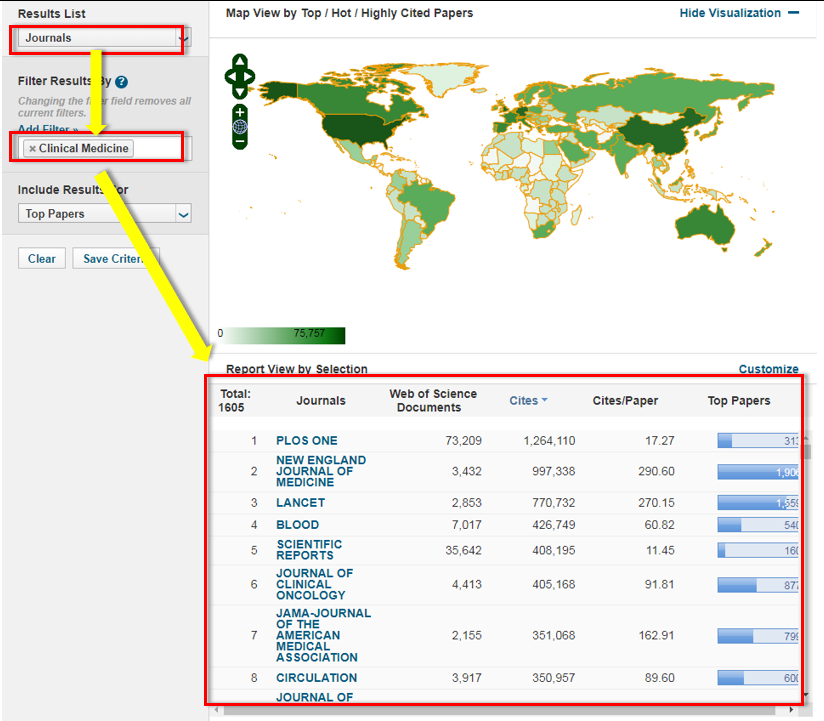
Task: Open the Results List Journals dropdown
Action: pos(105,38)
